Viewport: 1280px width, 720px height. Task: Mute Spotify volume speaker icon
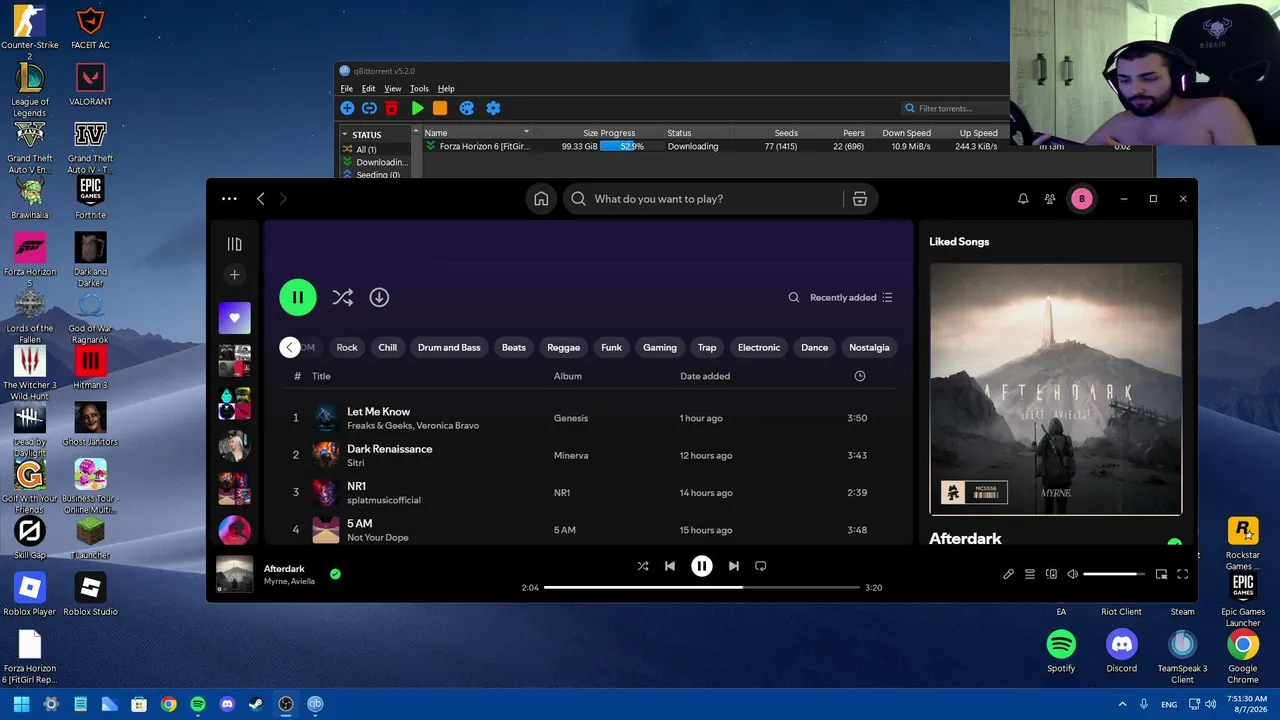point(1072,574)
